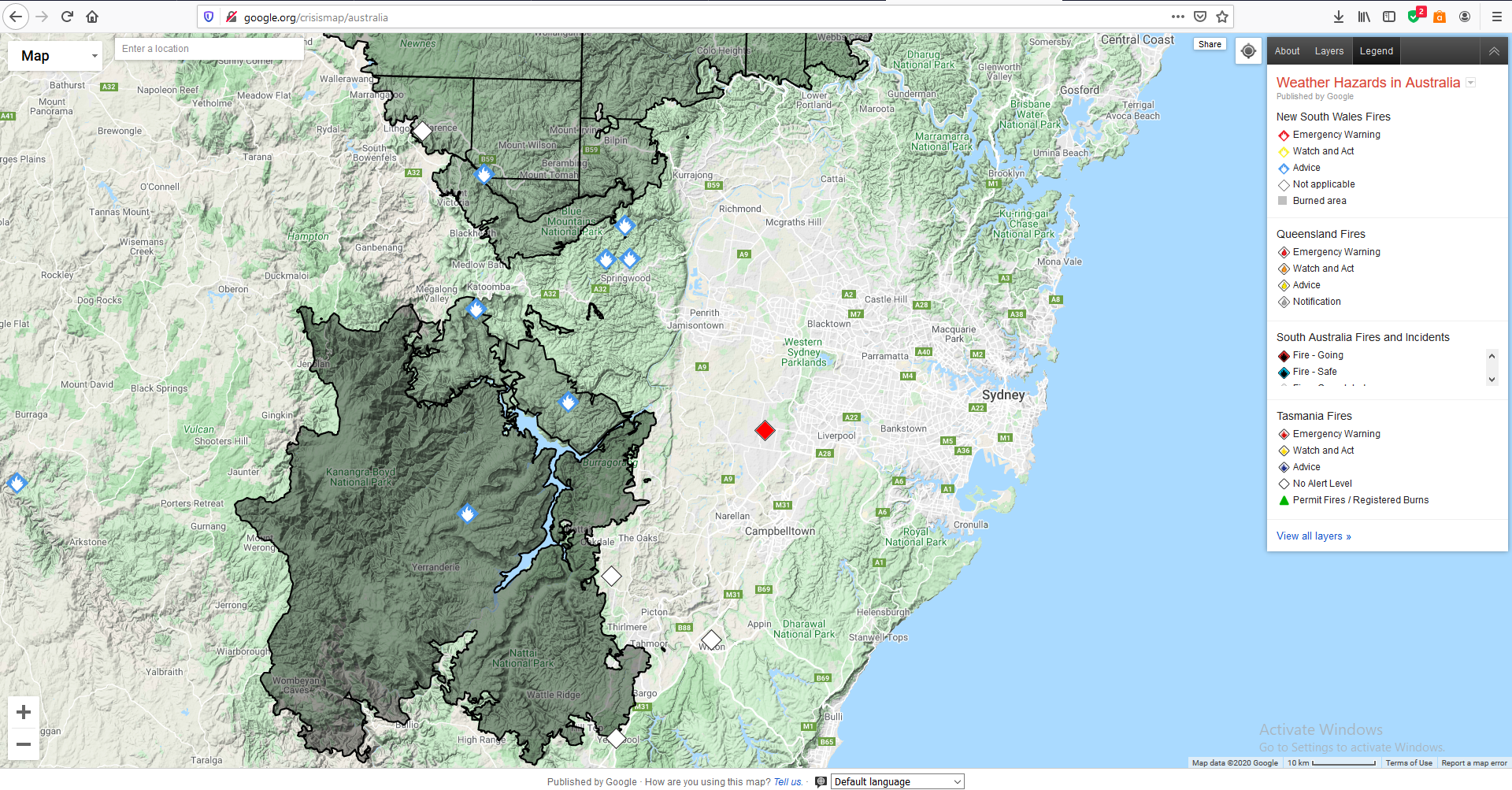The image size is (1512, 790).
Task: Click the Tell us feedback link
Action: [x=787, y=782]
